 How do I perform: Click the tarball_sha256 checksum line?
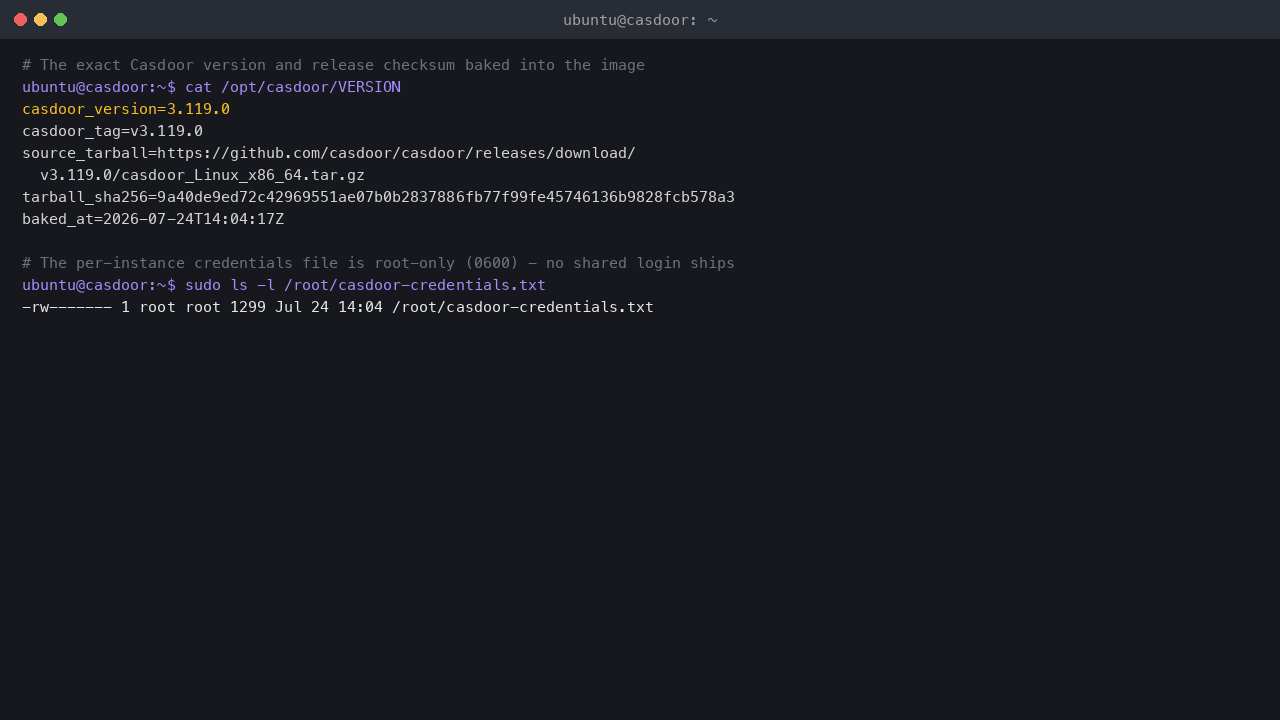pos(378,197)
